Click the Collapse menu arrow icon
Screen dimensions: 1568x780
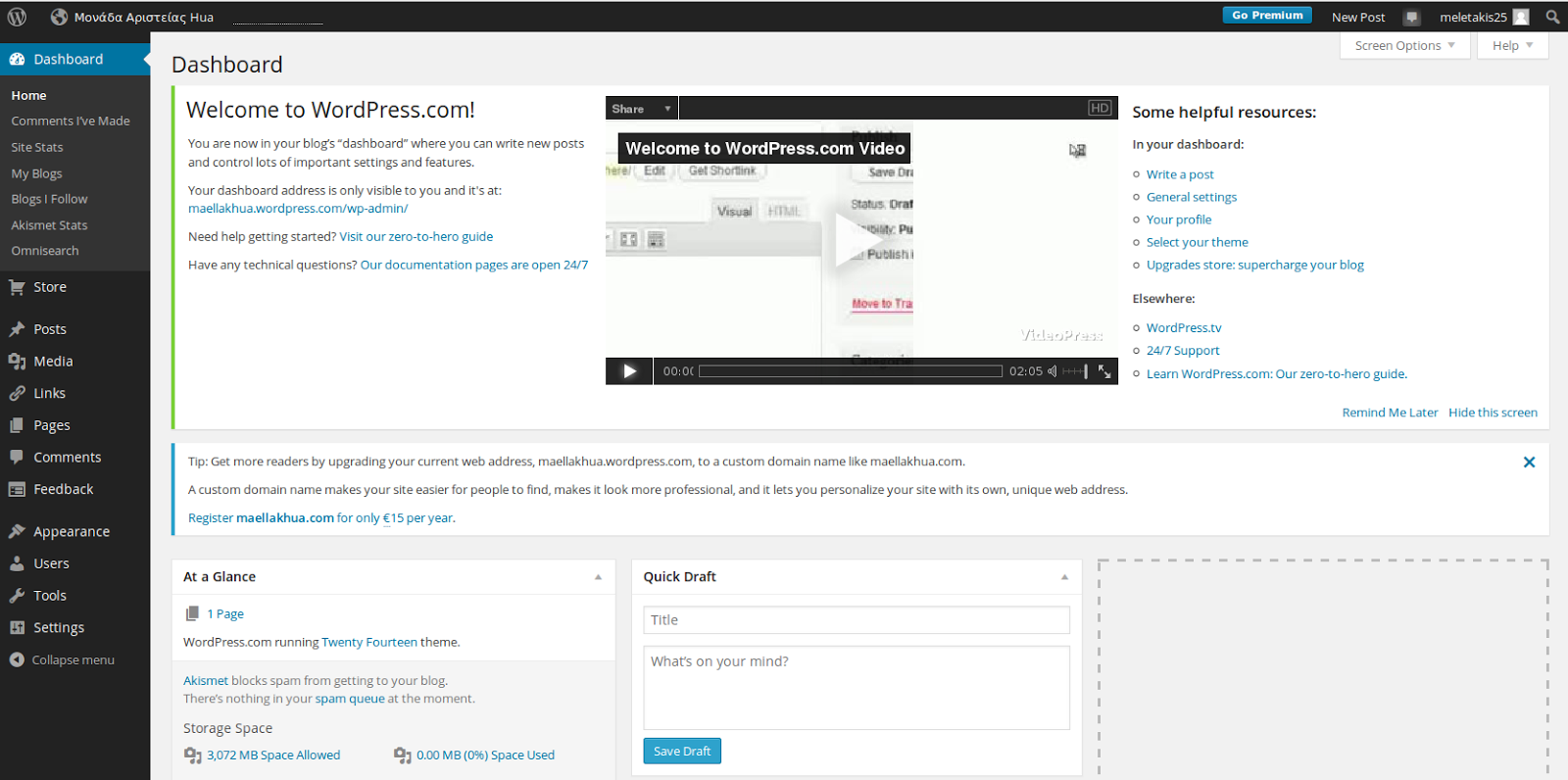(17, 659)
